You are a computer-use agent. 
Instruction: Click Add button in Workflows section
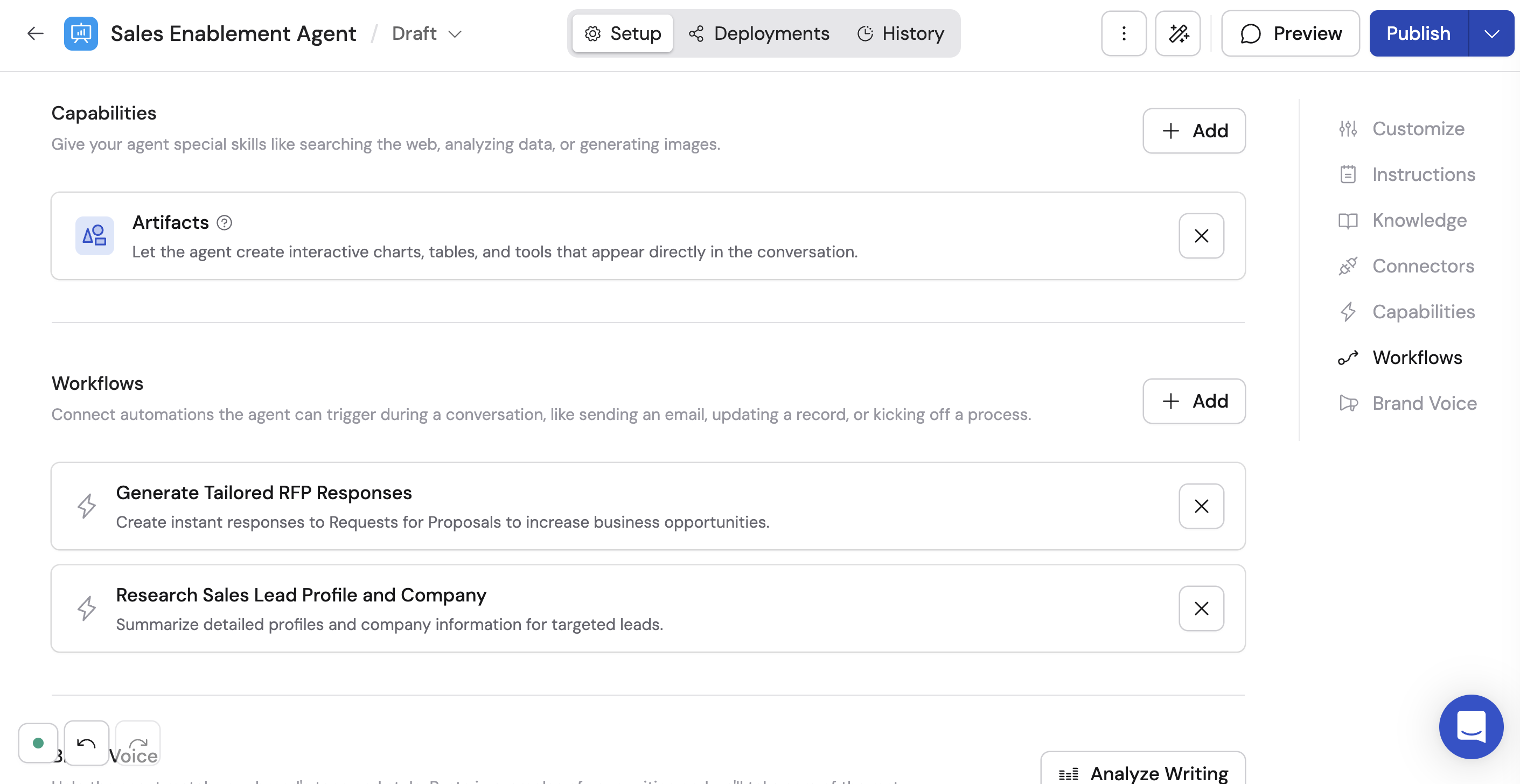click(x=1194, y=401)
